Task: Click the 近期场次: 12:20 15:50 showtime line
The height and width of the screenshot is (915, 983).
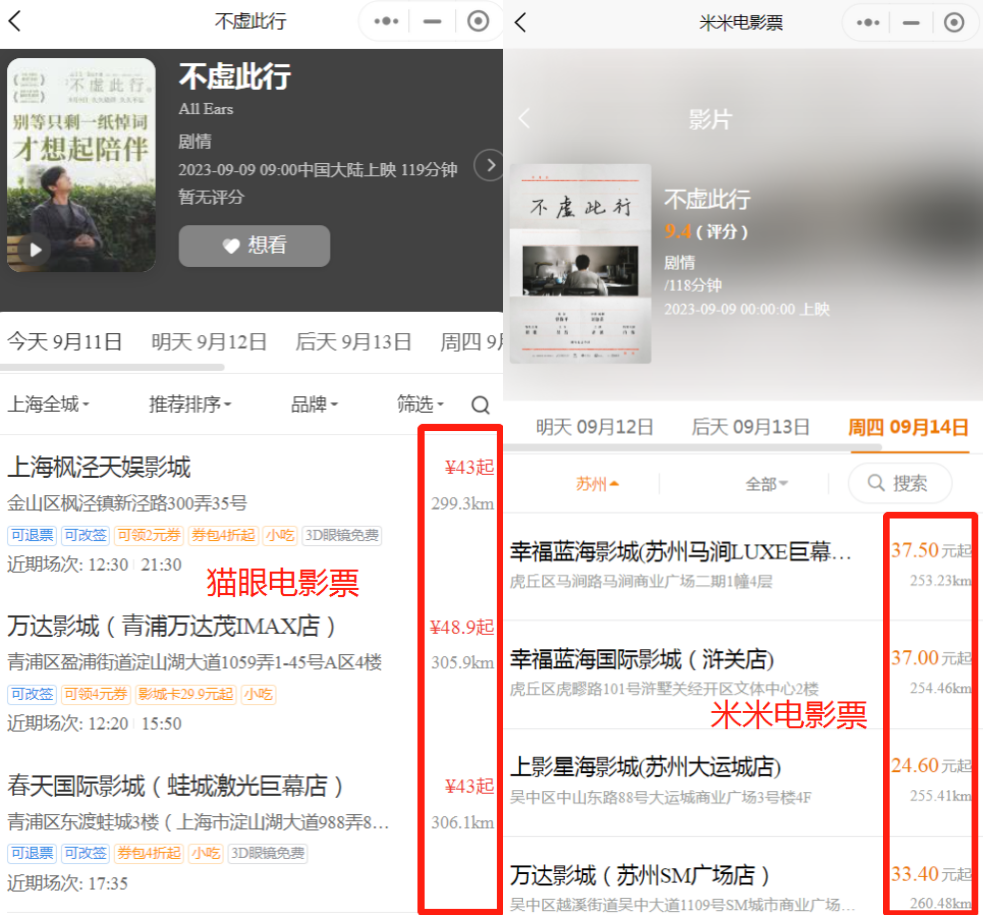Action: tap(94, 724)
